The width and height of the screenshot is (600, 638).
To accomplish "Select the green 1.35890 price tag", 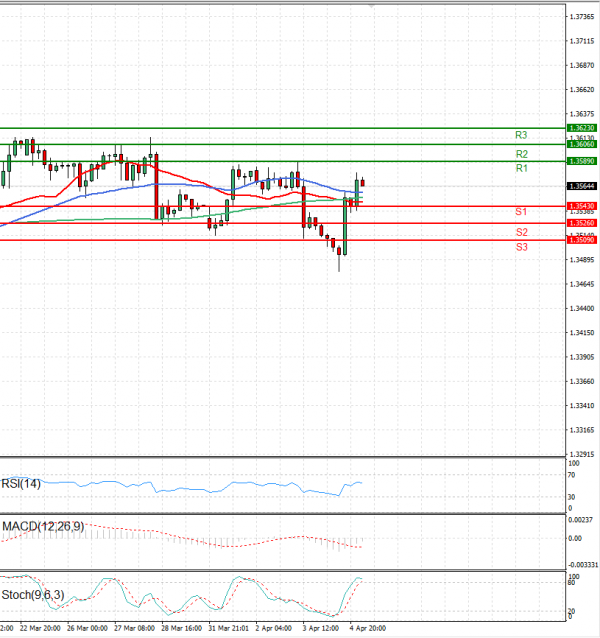I will 582,161.
